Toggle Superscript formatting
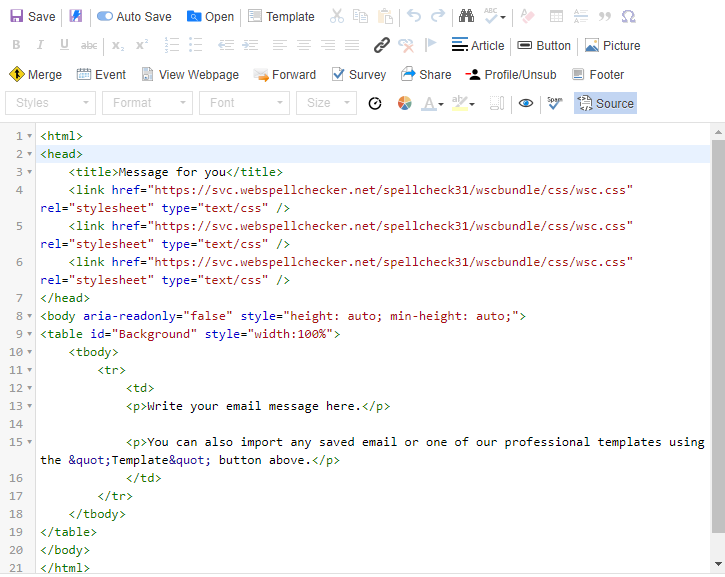Image resolution: width=725 pixels, height=577 pixels. tap(141, 45)
